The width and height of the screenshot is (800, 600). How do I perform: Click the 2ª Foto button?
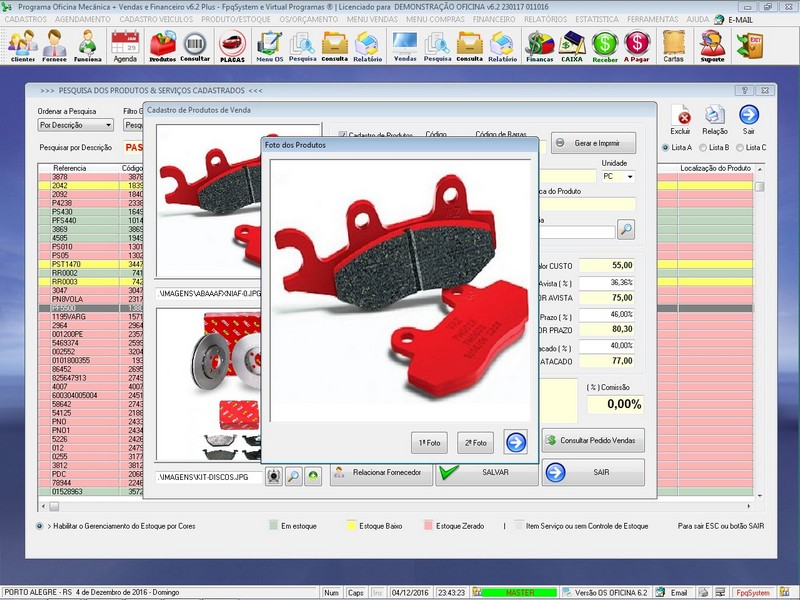(476, 442)
